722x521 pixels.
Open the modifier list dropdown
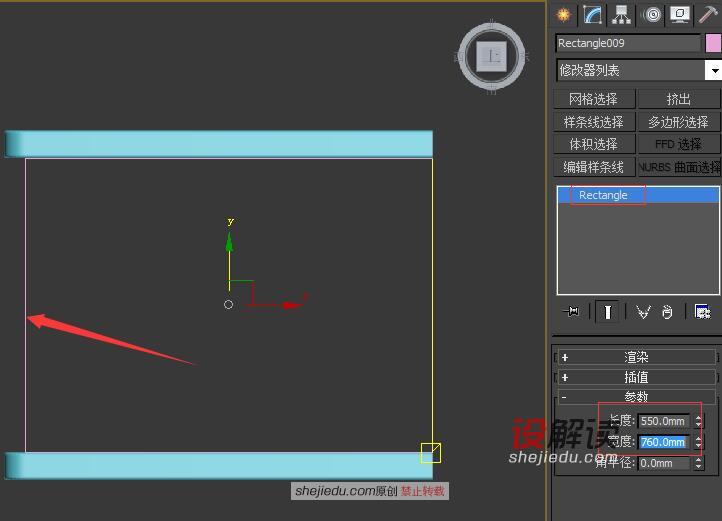click(x=638, y=70)
